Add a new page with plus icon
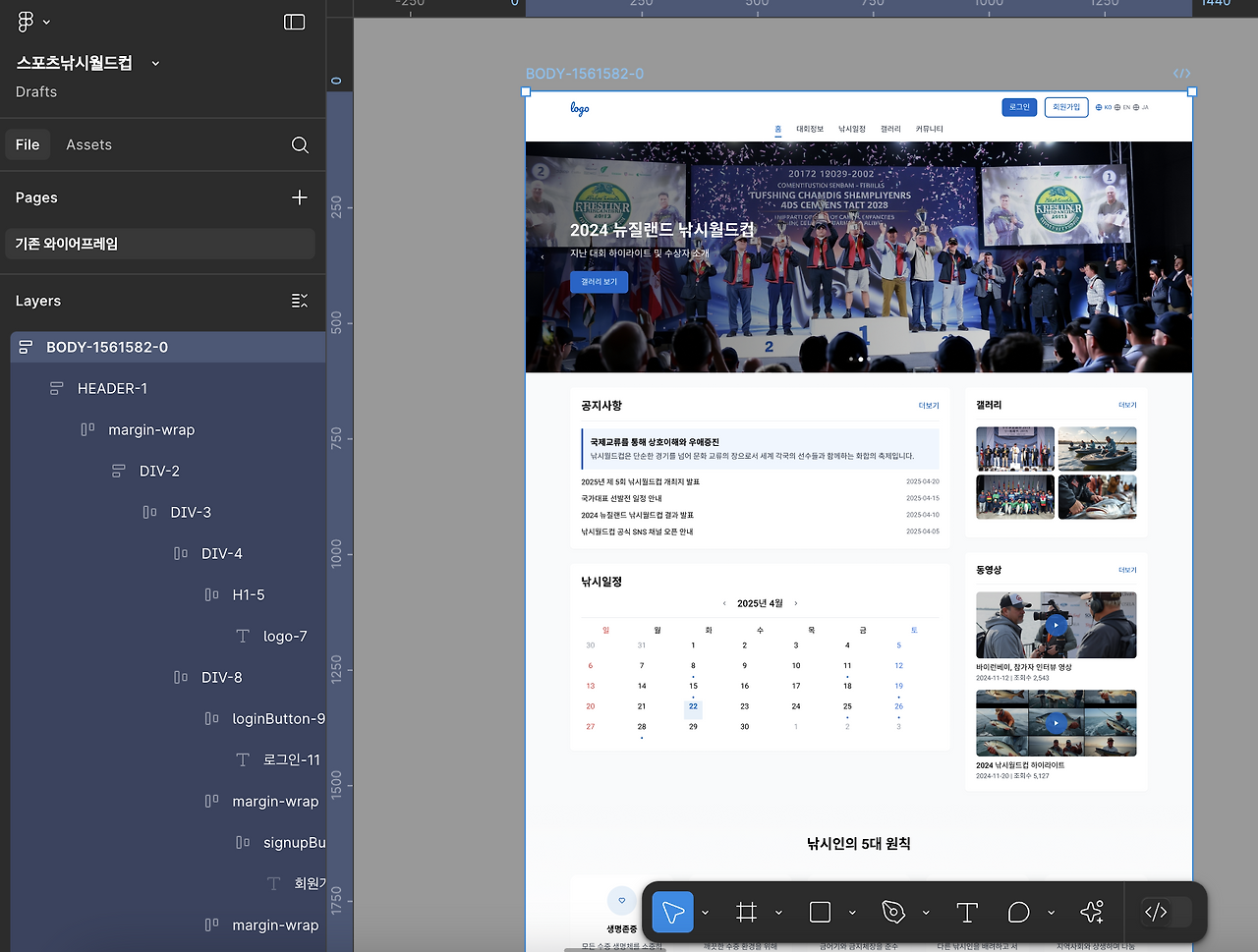The width and height of the screenshot is (1258, 952). 300,197
